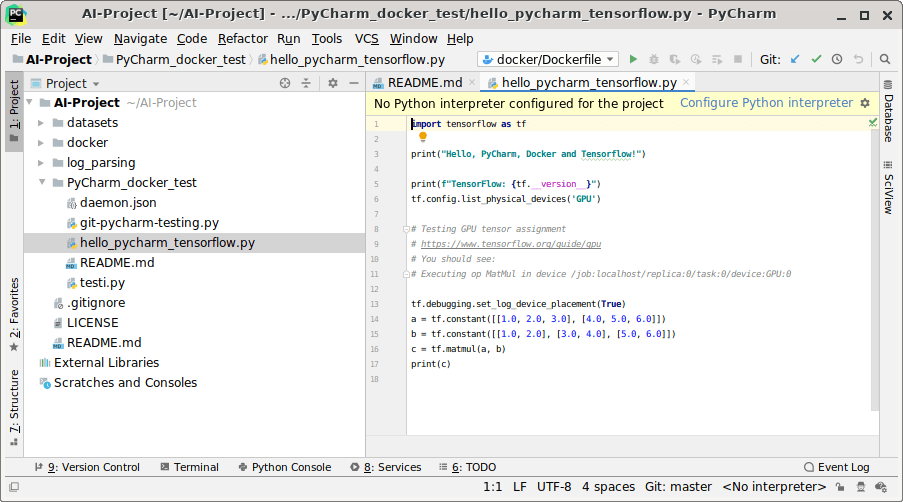Click the yellow intention lightbulb

[x=423, y=137]
